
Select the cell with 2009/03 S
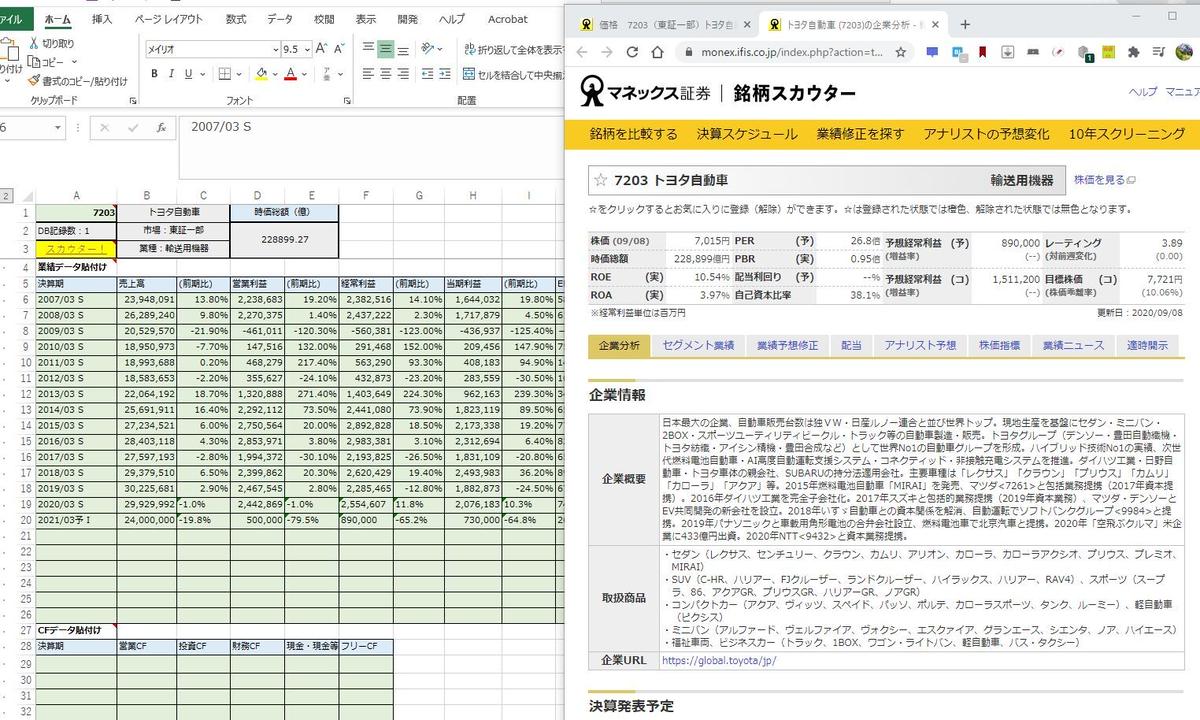tap(76, 330)
